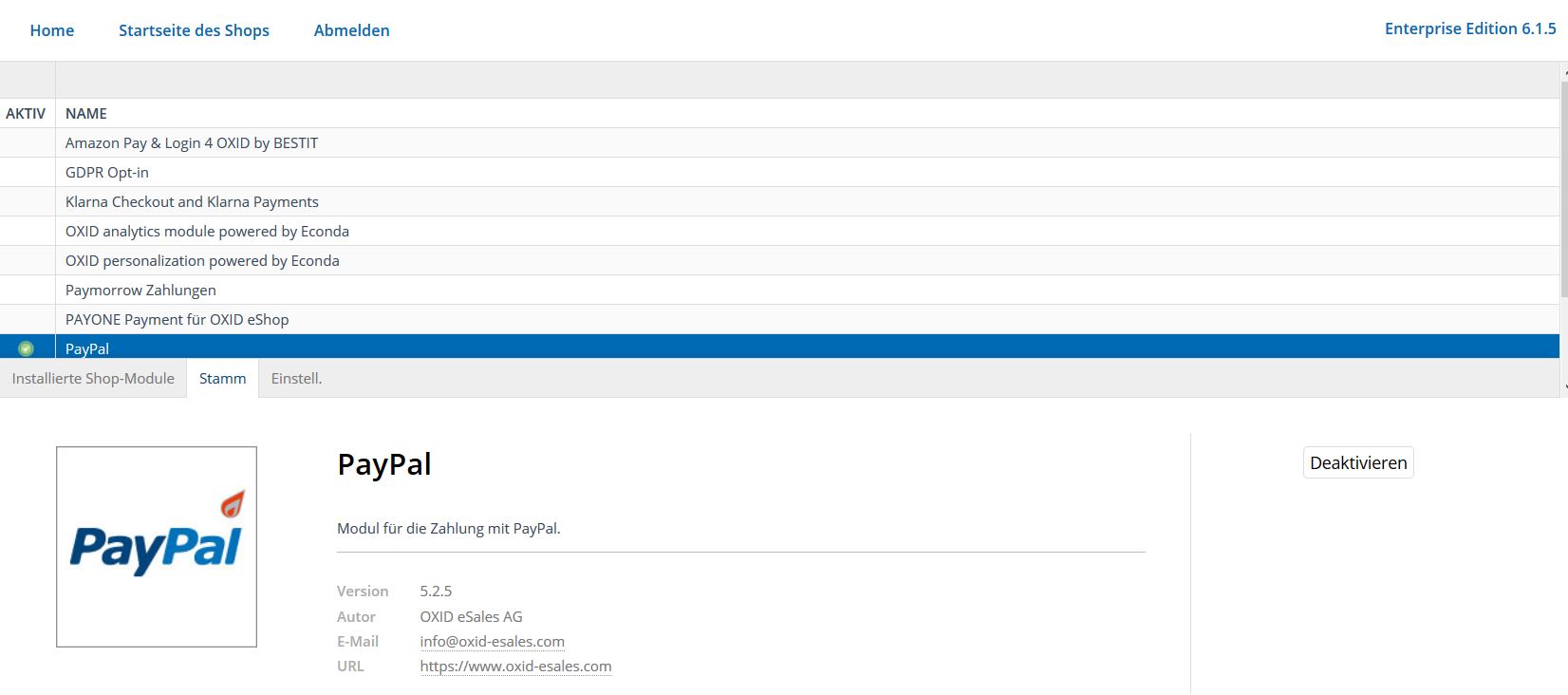Screen dimensions: 1568x695
Task: Click the module list vertical scrollbar
Action: click(x=1563, y=228)
